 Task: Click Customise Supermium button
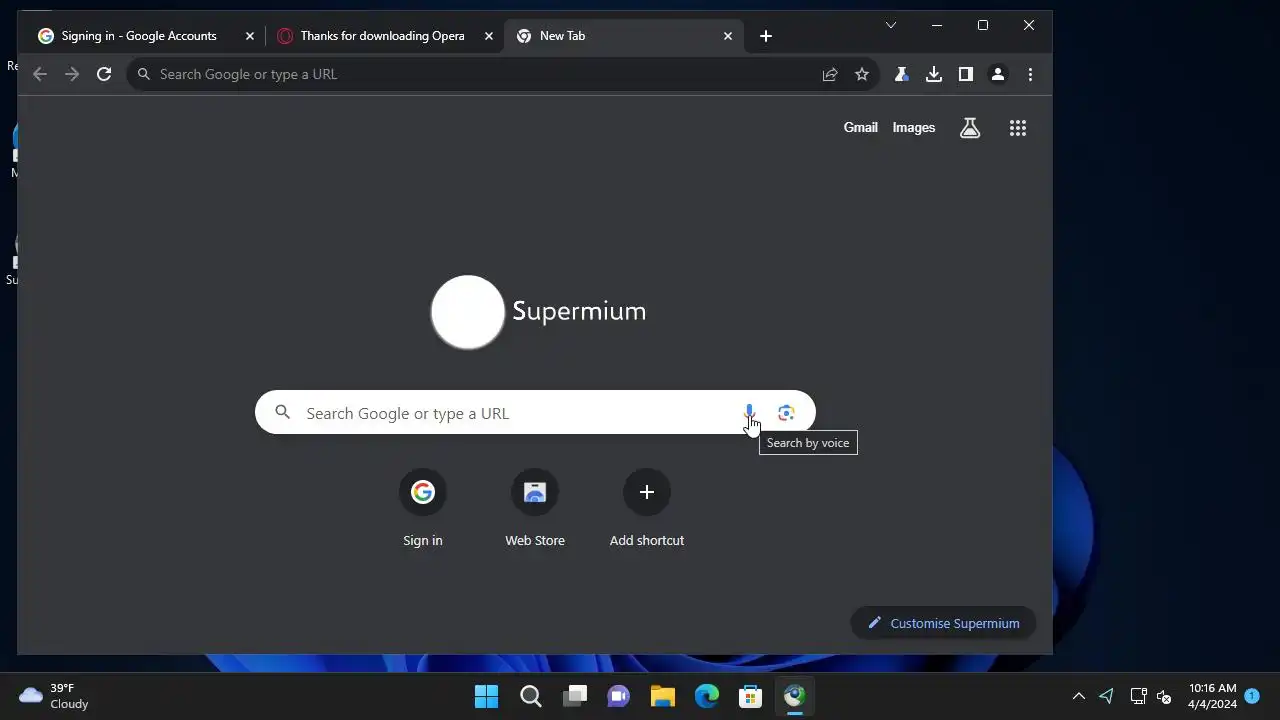tap(943, 623)
